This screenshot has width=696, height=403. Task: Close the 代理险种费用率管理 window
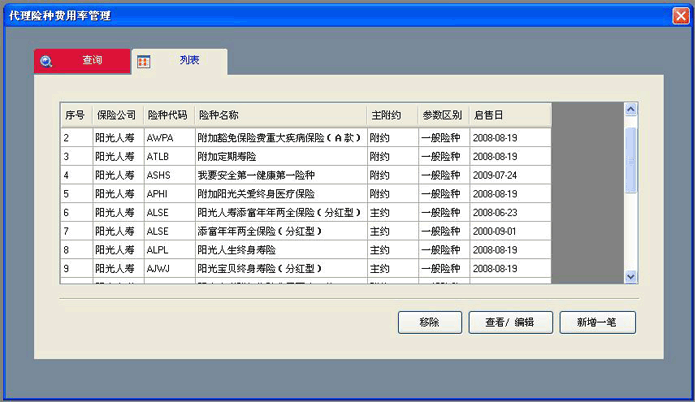(681, 16)
